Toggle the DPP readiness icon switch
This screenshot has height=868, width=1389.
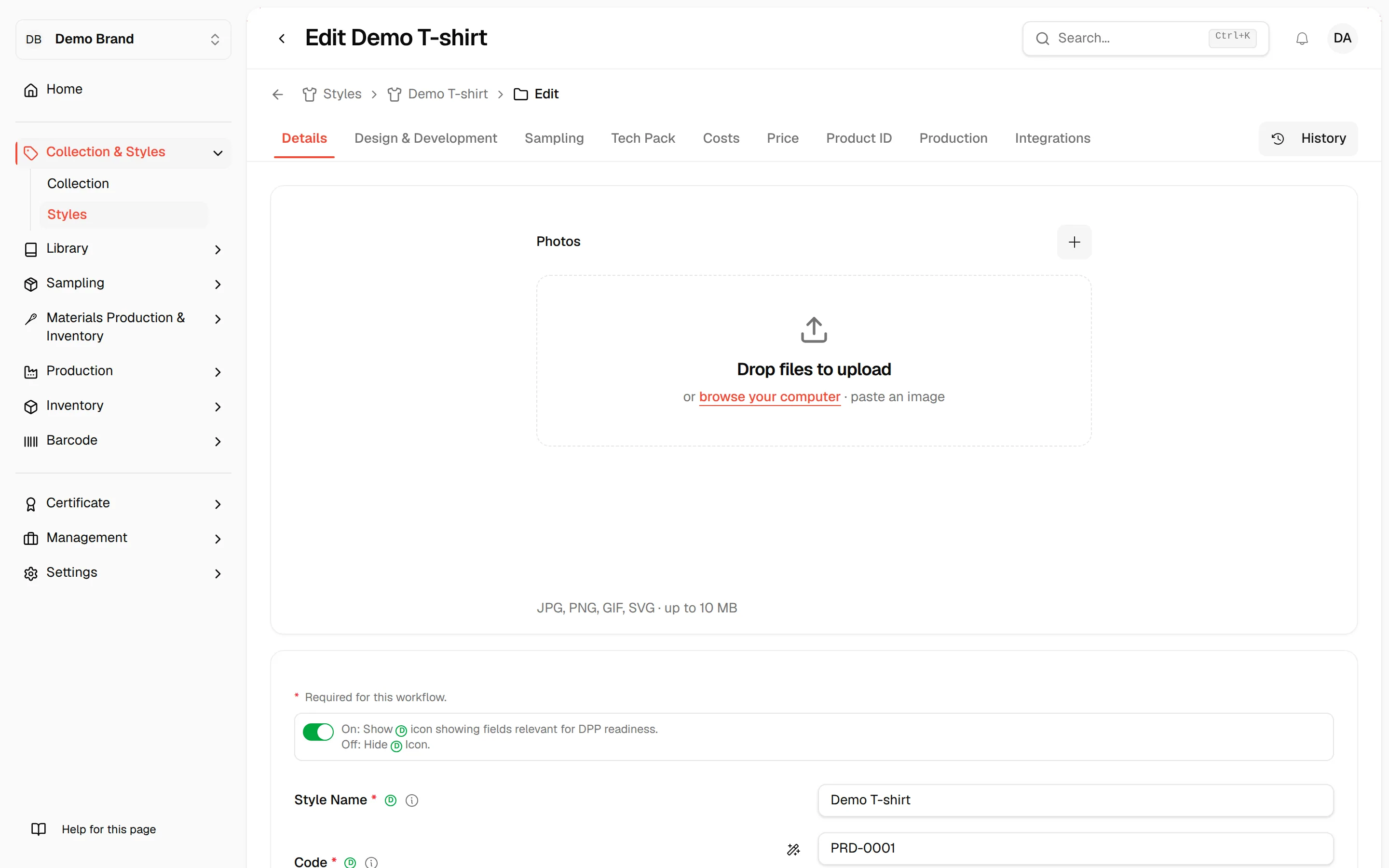tap(318, 732)
